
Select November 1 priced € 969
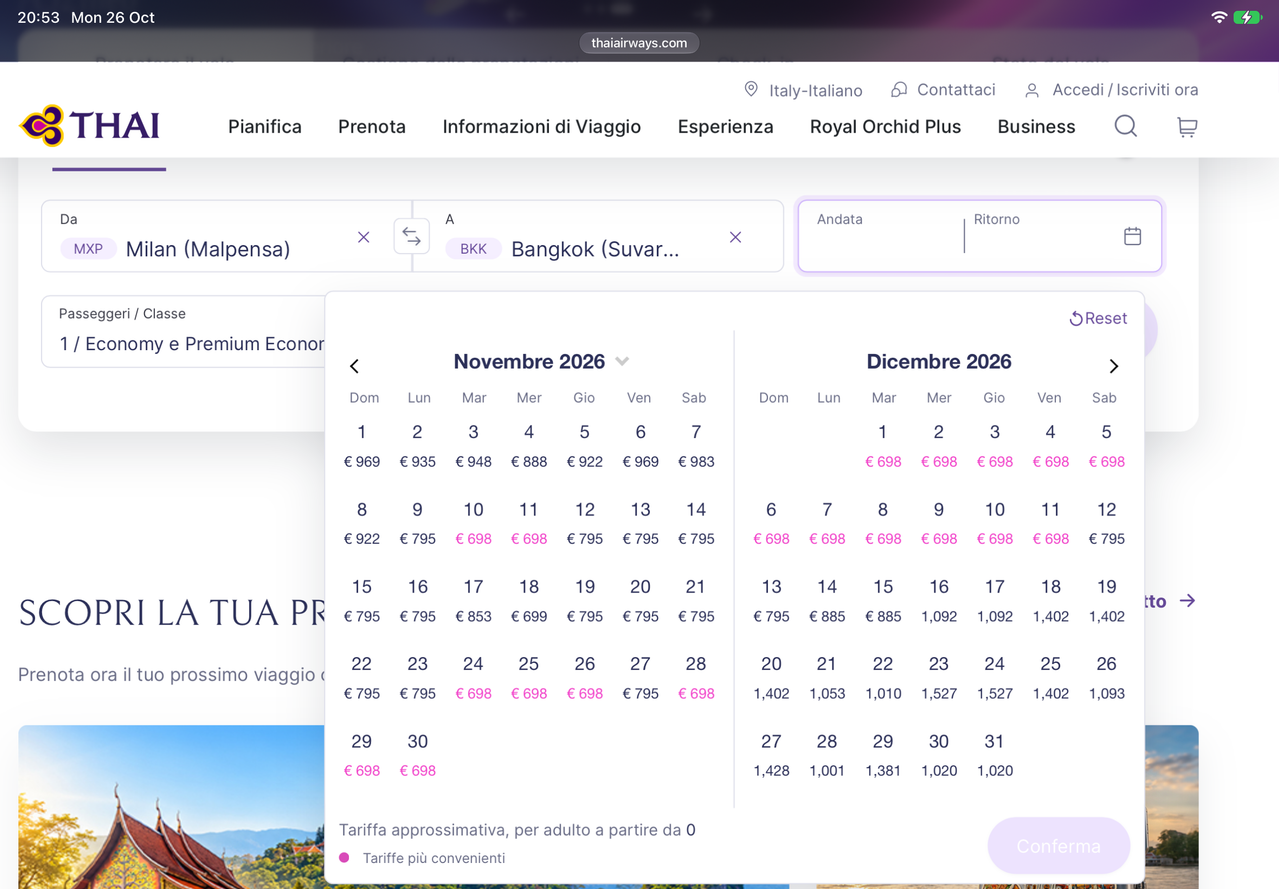pyautogui.click(x=362, y=446)
